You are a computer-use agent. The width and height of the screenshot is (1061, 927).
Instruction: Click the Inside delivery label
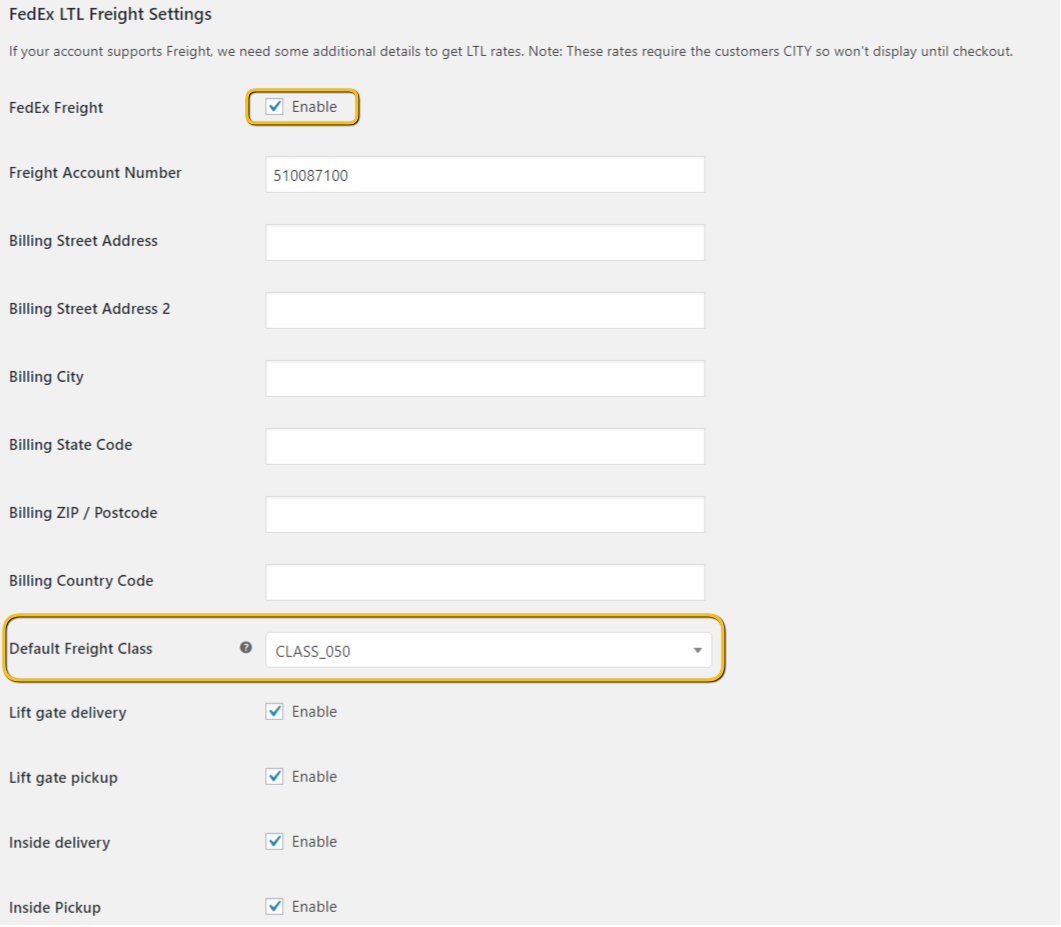60,843
